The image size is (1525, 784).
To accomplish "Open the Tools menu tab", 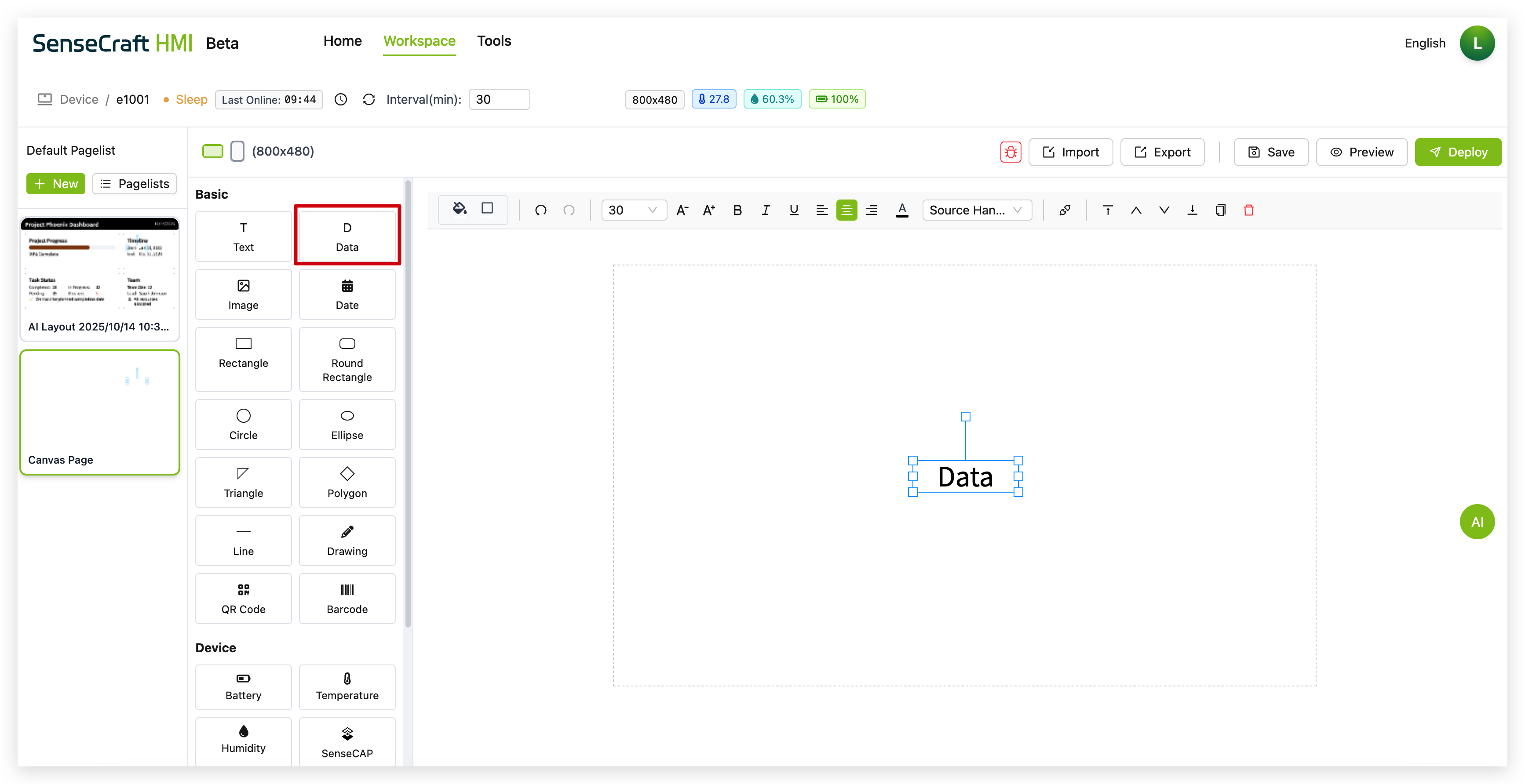I will click(x=494, y=41).
